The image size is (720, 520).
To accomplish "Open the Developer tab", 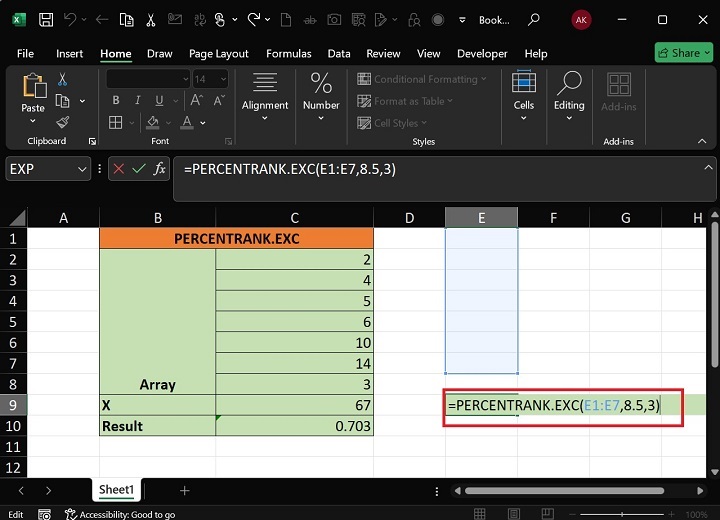I will pyautogui.click(x=482, y=54).
